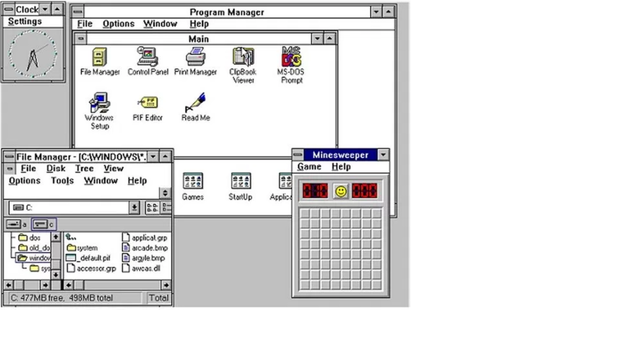The image size is (640, 360).
Task: Open Program Manager Options menu
Action: click(118, 24)
